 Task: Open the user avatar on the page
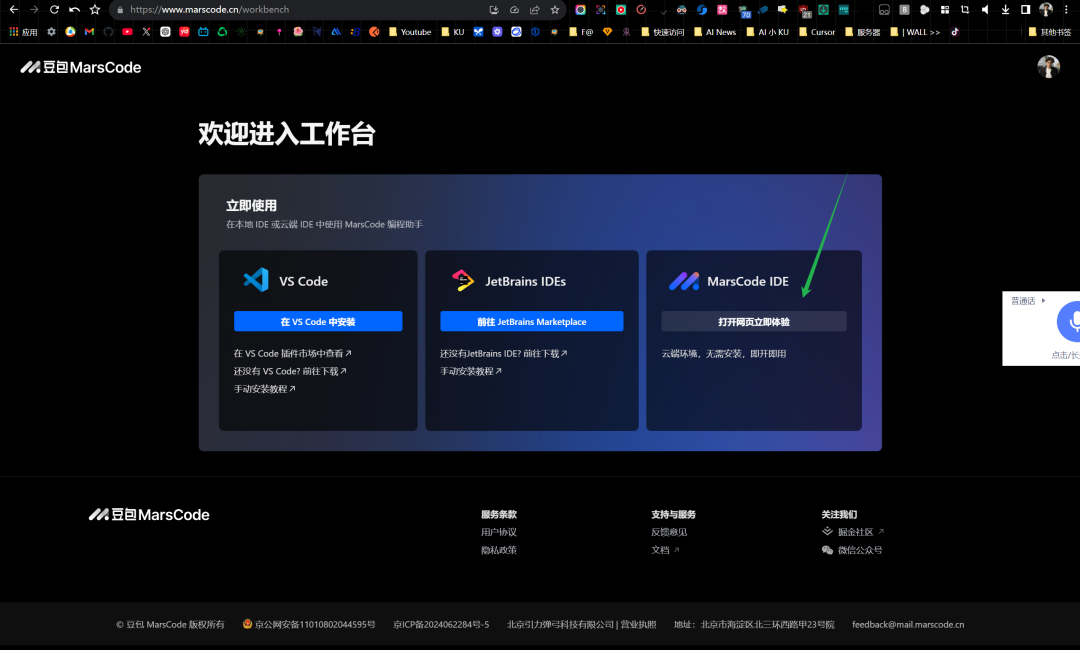pos(1048,67)
